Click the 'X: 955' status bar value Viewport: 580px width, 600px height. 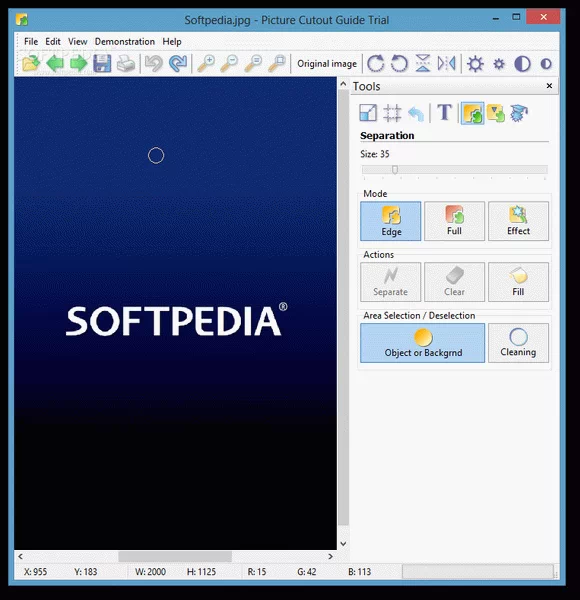point(35,572)
